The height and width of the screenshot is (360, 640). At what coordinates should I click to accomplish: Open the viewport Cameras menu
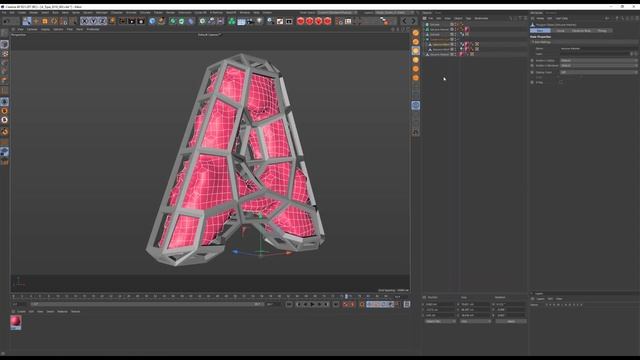(x=32, y=29)
